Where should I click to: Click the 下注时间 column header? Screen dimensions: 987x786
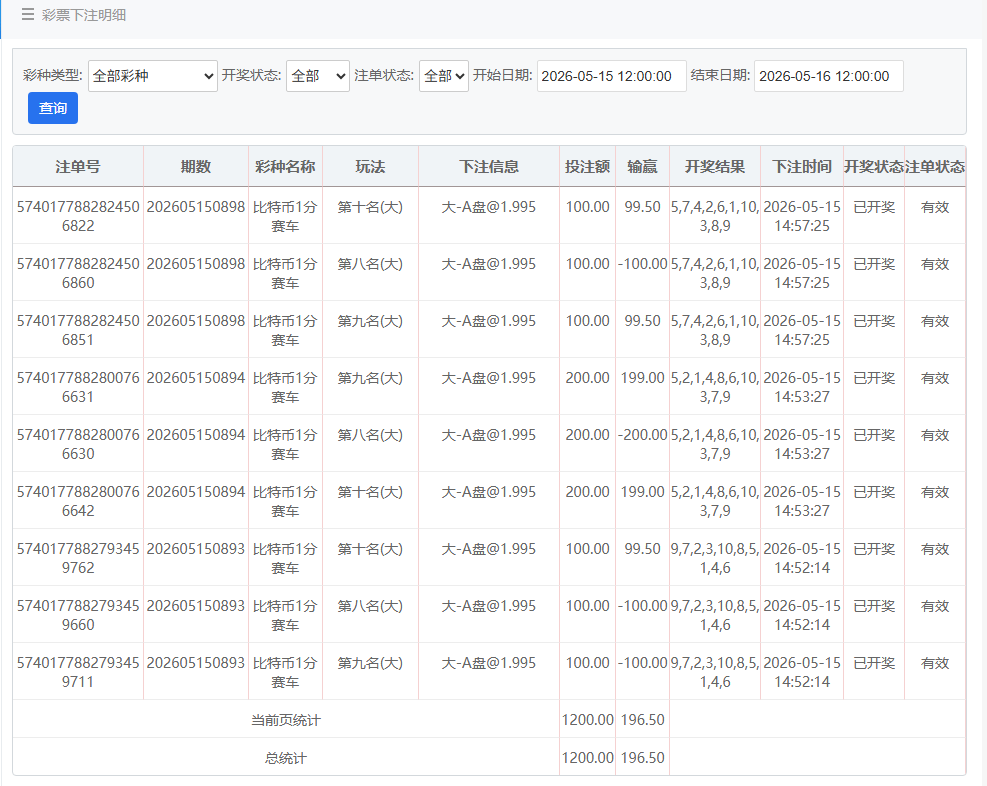pyautogui.click(x=802, y=167)
